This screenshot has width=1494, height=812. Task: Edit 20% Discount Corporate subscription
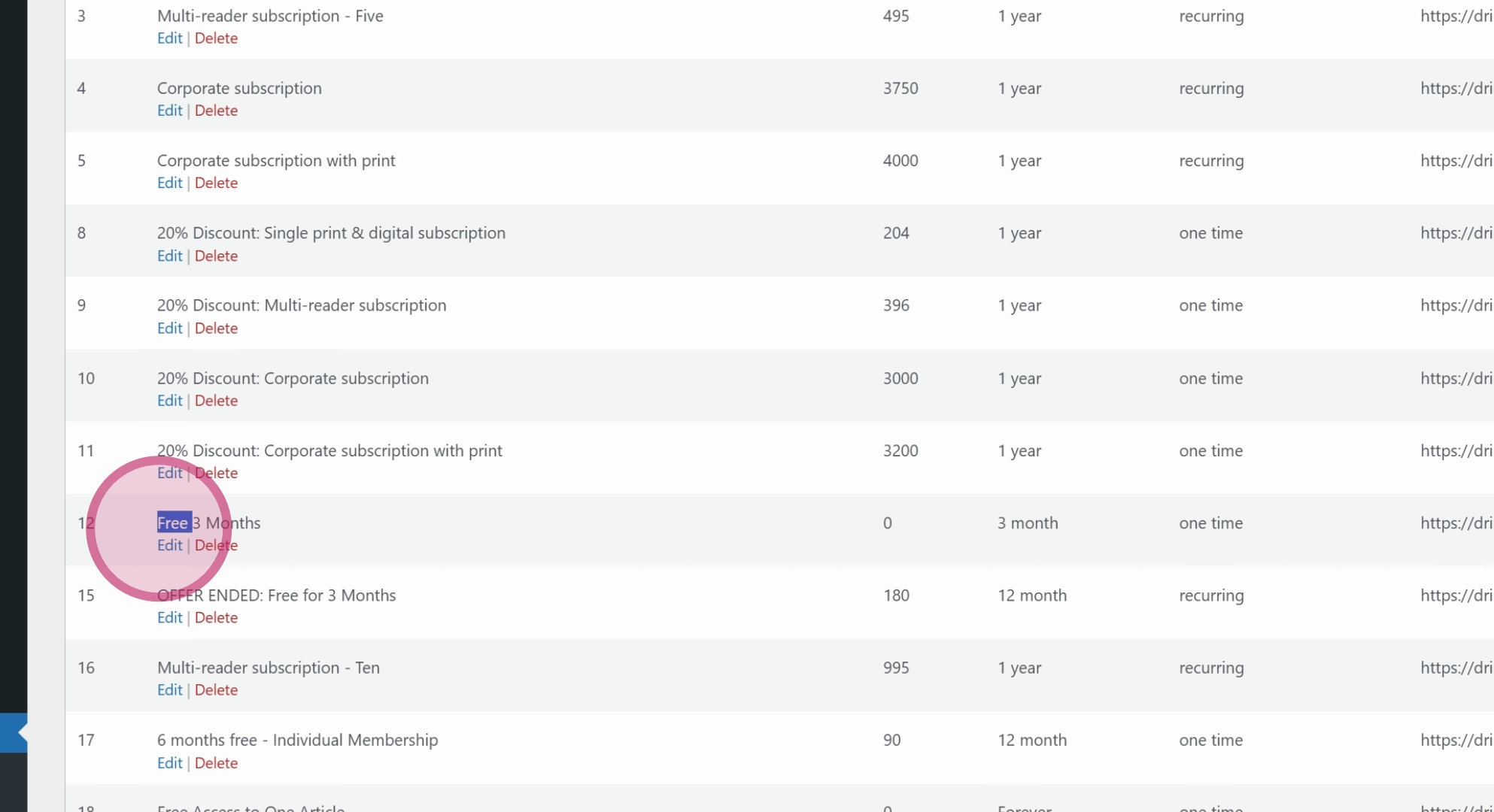pos(170,401)
